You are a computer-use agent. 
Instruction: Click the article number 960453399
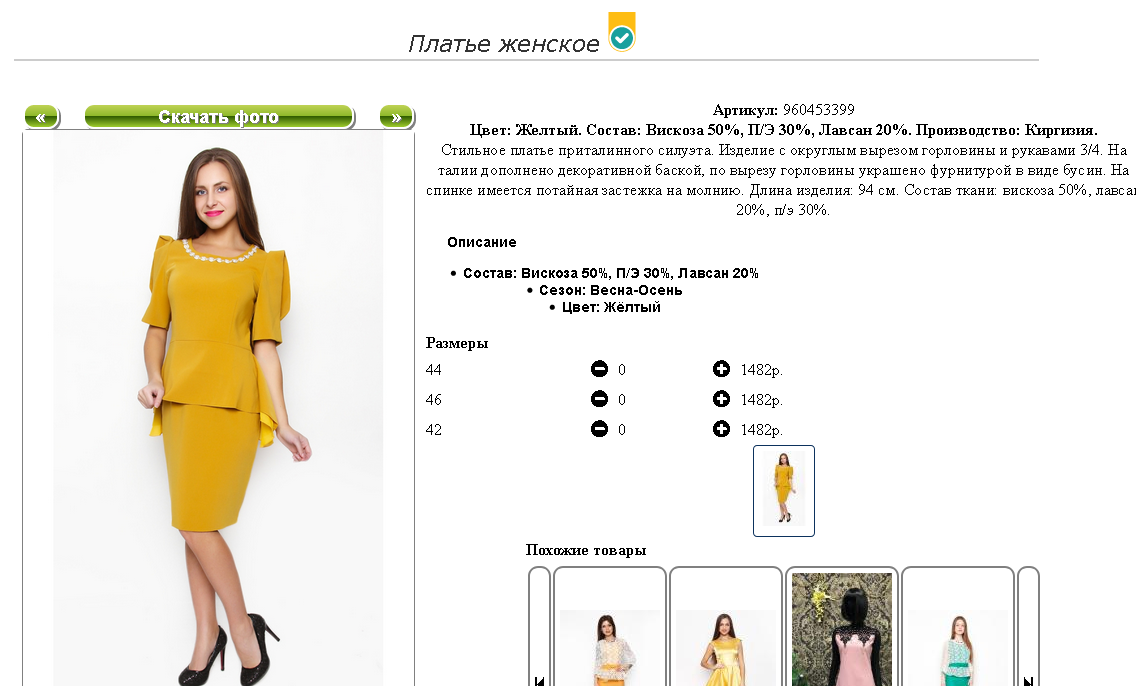pyautogui.click(x=819, y=110)
